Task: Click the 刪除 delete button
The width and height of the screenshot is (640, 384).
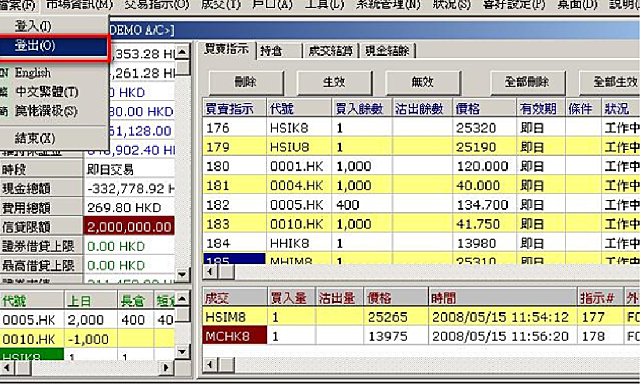Action: pyautogui.click(x=246, y=82)
